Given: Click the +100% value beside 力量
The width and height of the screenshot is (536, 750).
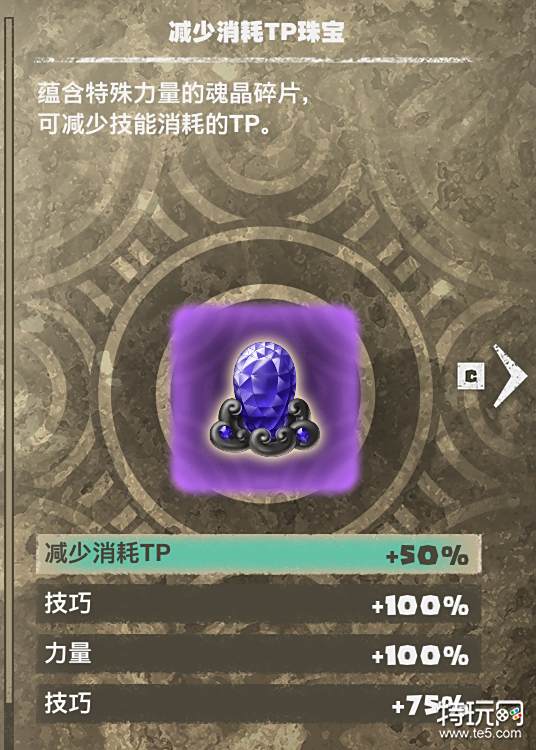Looking at the screenshot, I should [420, 656].
